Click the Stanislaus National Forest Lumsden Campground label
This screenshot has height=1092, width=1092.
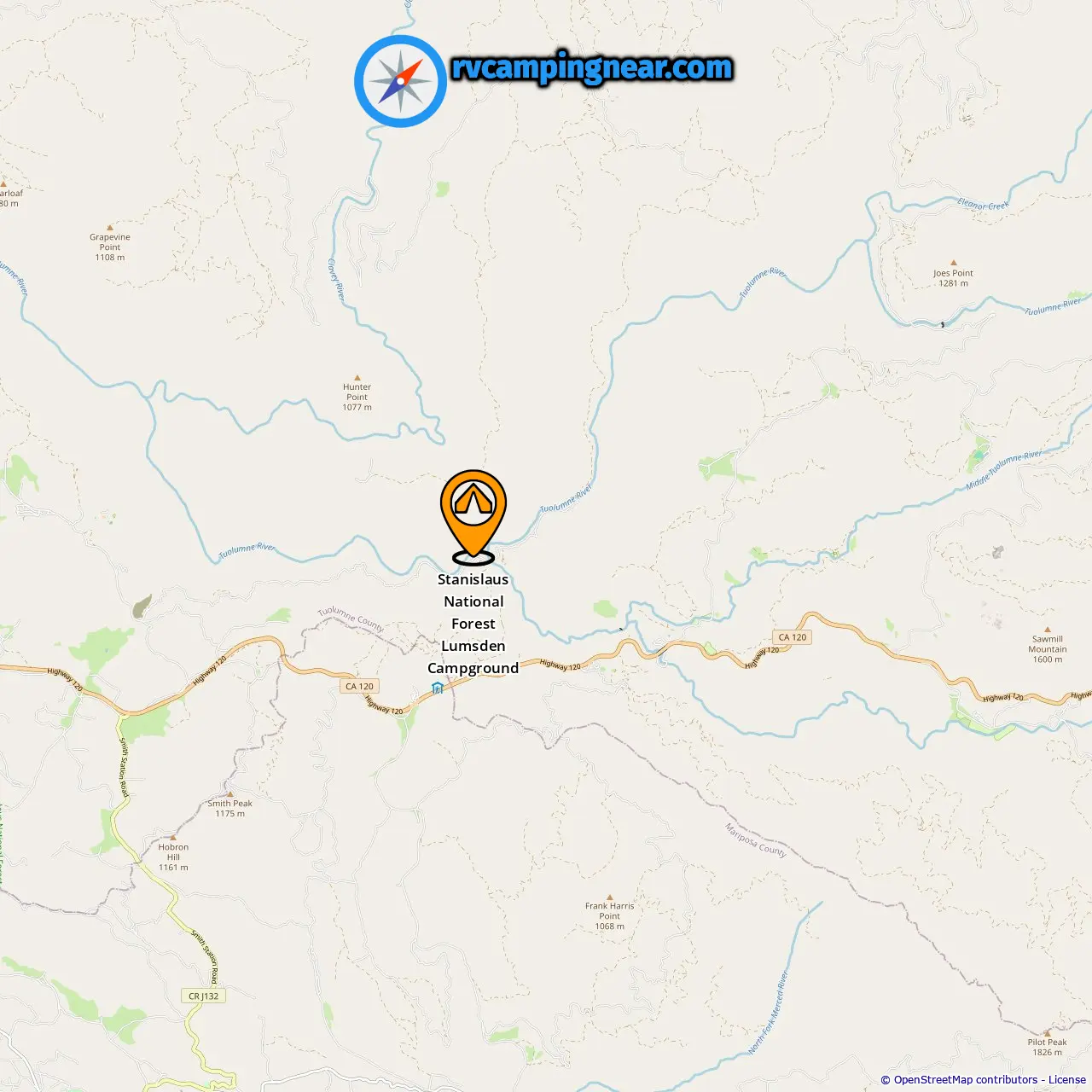473,624
